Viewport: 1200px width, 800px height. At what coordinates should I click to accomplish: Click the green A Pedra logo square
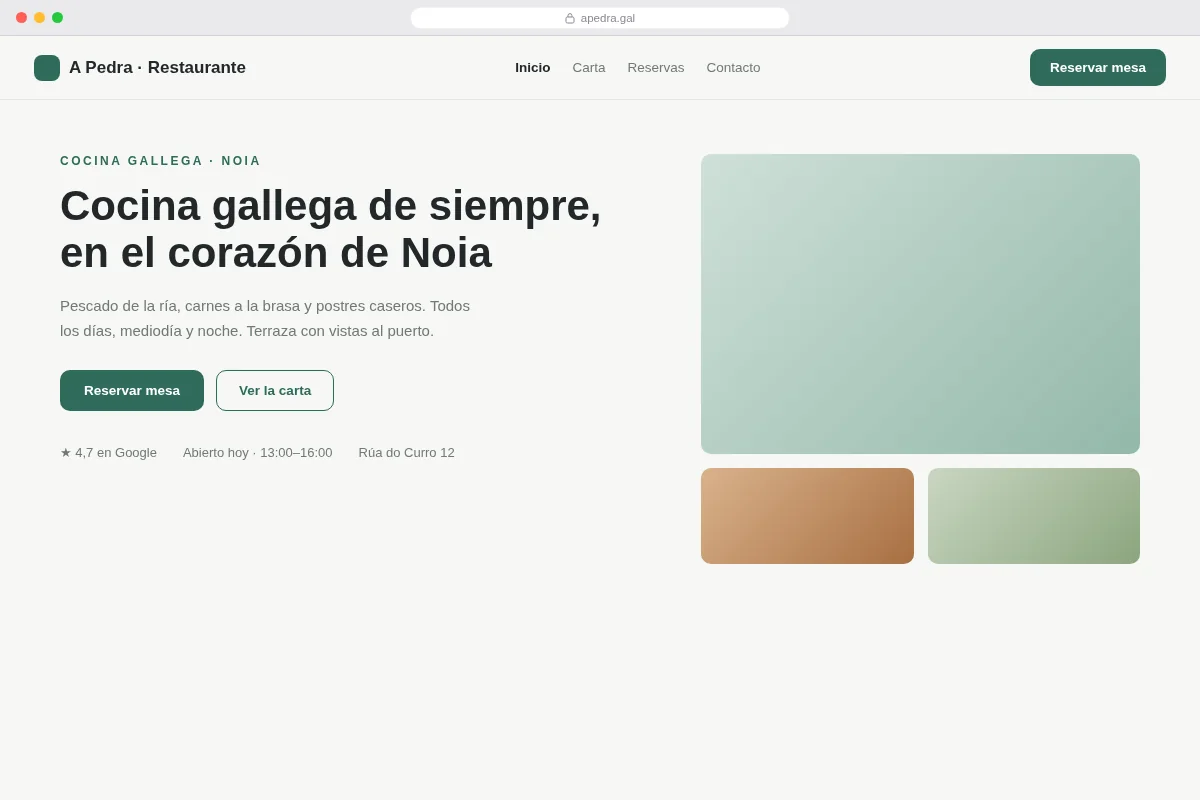point(47,68)
